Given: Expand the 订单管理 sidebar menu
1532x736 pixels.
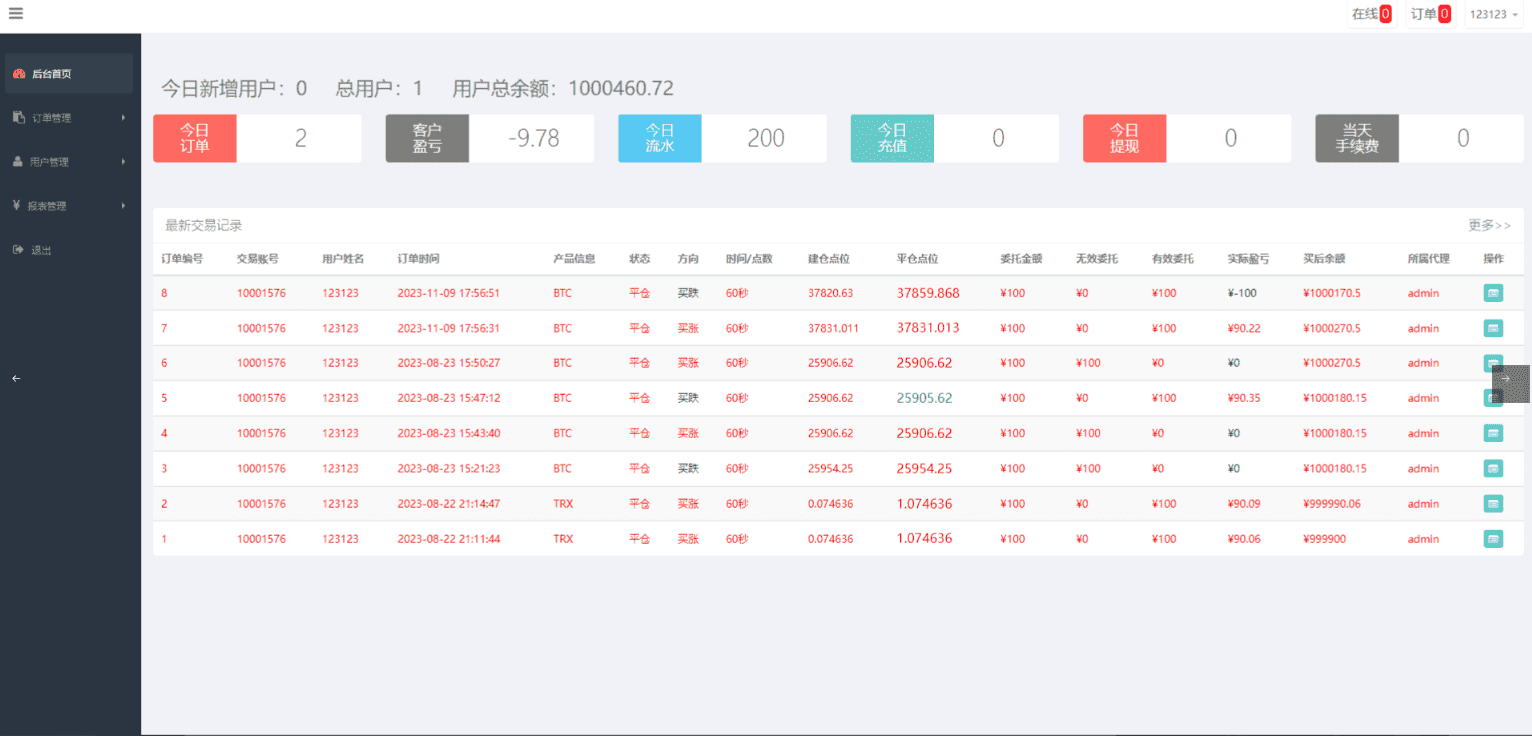Looking at the screenshot, I should point(69,118).
